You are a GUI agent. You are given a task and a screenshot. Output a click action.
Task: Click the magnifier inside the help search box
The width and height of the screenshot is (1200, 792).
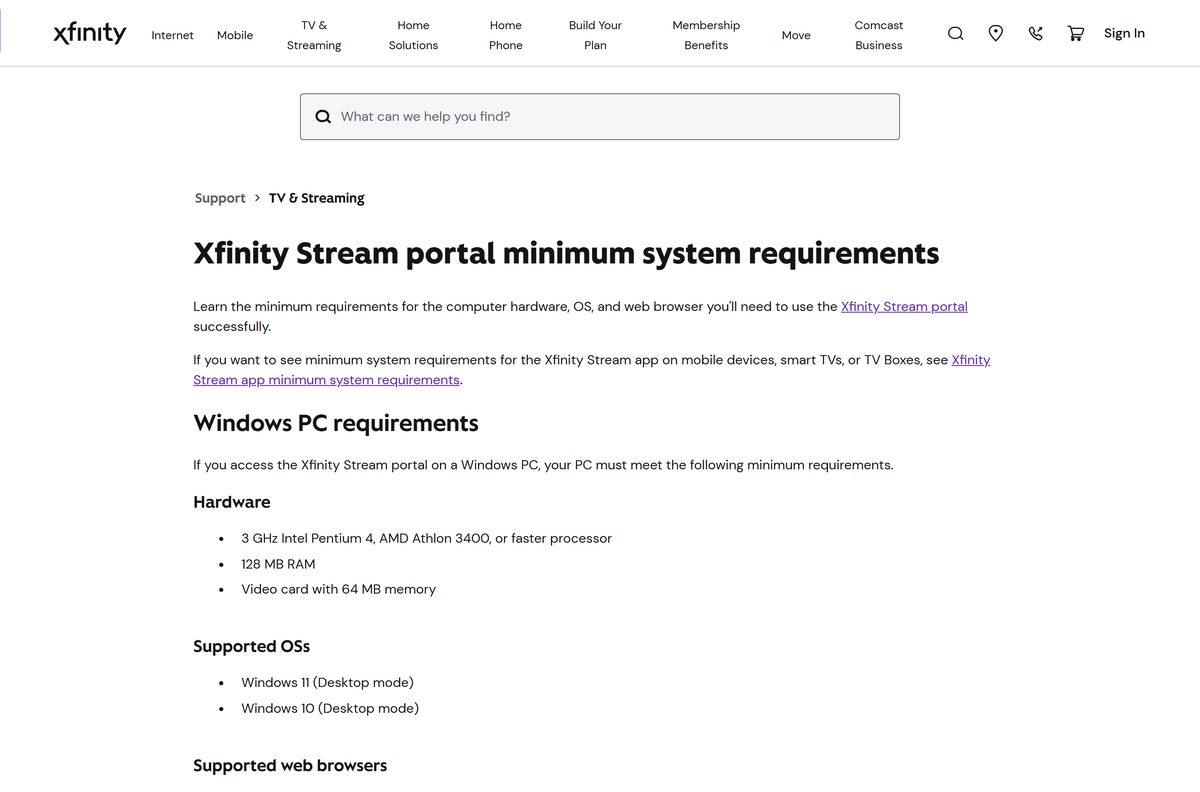tap(323, 117)
